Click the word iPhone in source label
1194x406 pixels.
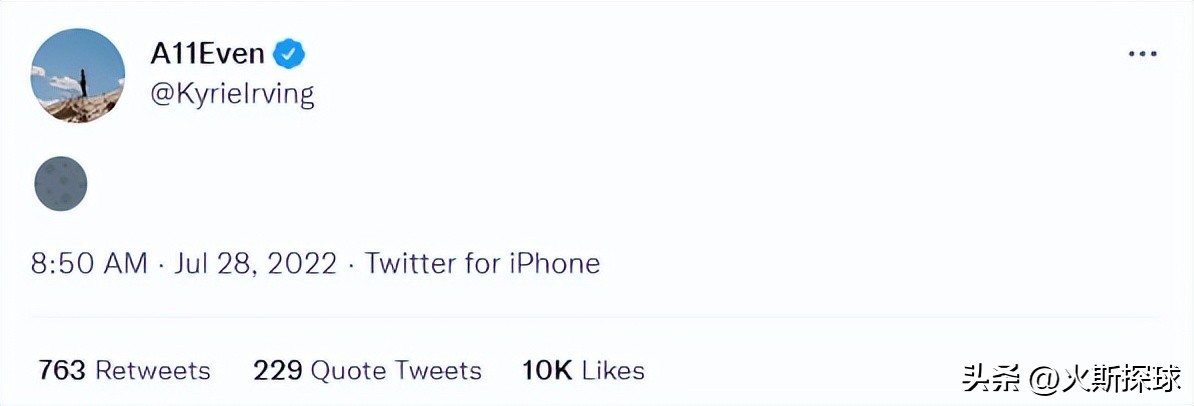tap(555, 264)
